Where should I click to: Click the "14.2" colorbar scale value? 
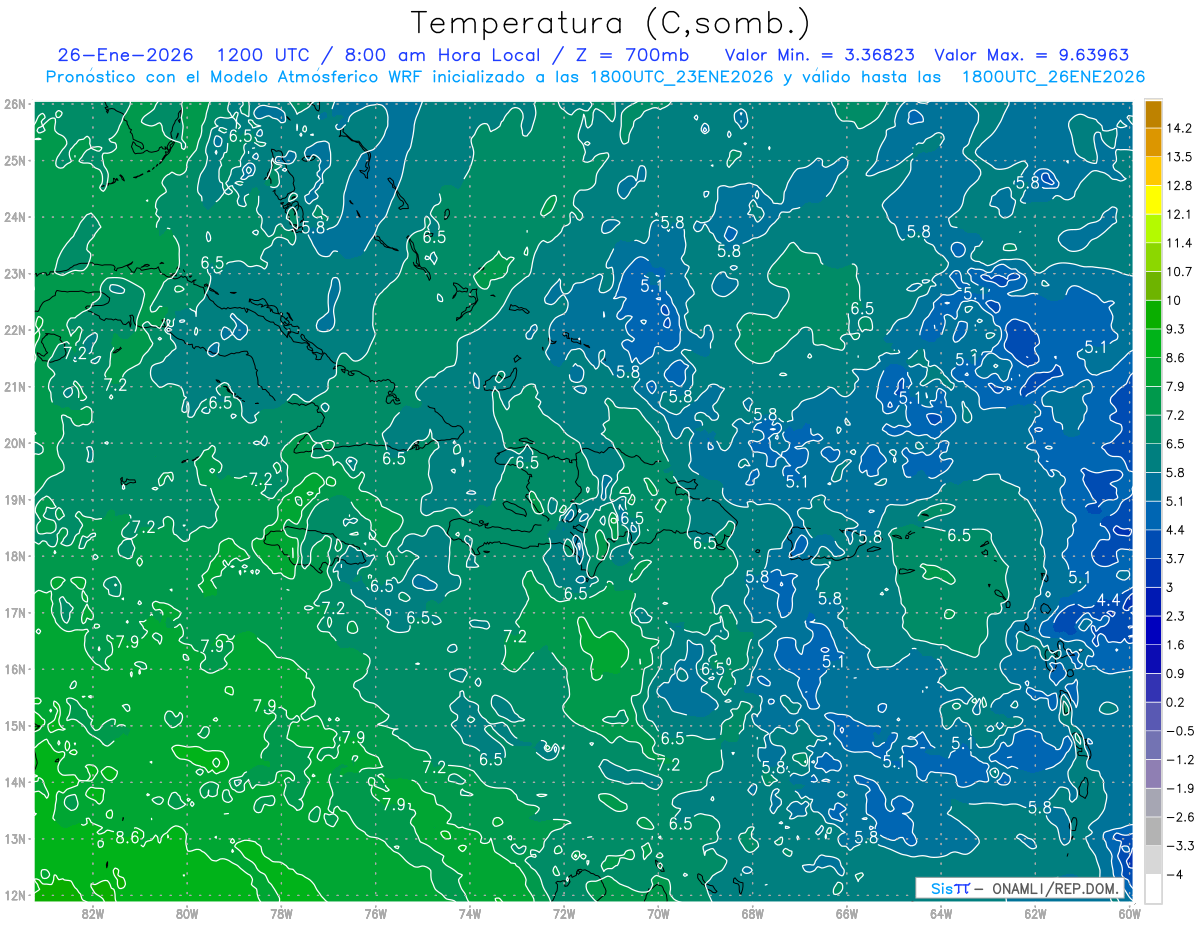coord(1180,129)
